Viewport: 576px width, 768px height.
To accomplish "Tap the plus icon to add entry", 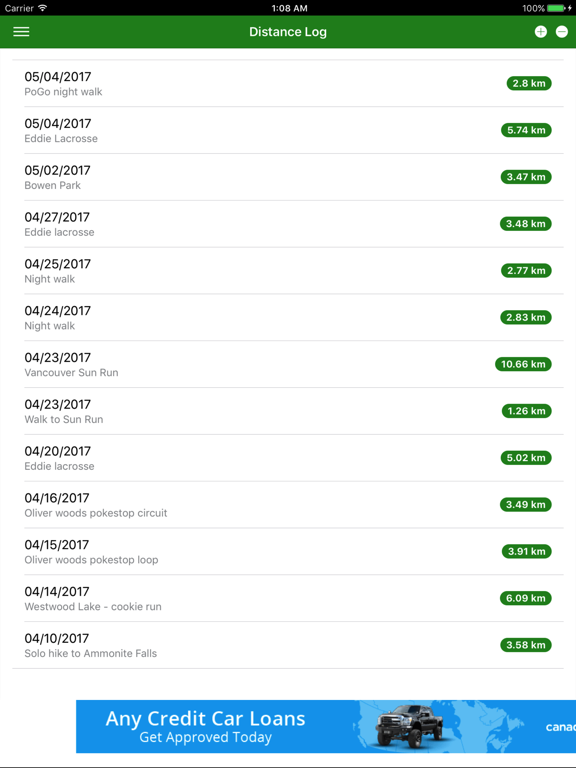I will tap(540, 32).
